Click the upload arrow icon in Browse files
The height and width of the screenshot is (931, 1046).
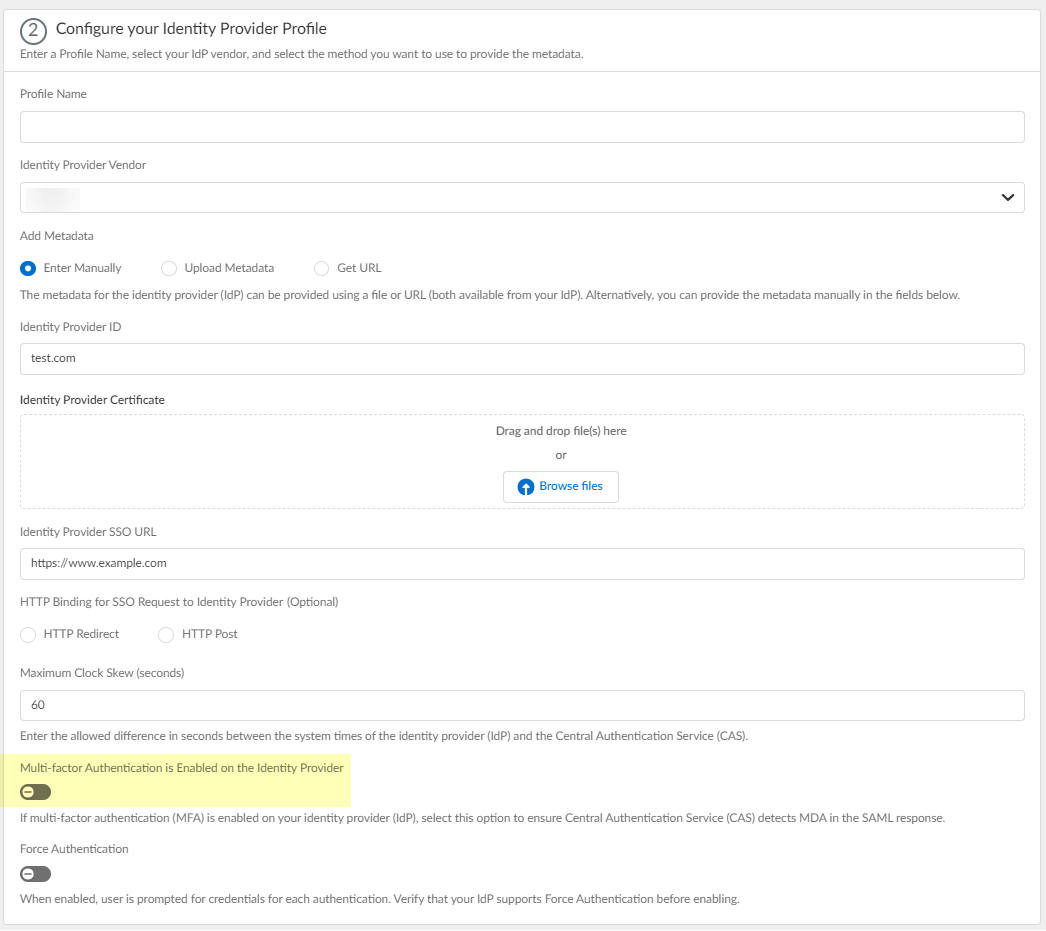pyautogui.click(x=526, y=487)
